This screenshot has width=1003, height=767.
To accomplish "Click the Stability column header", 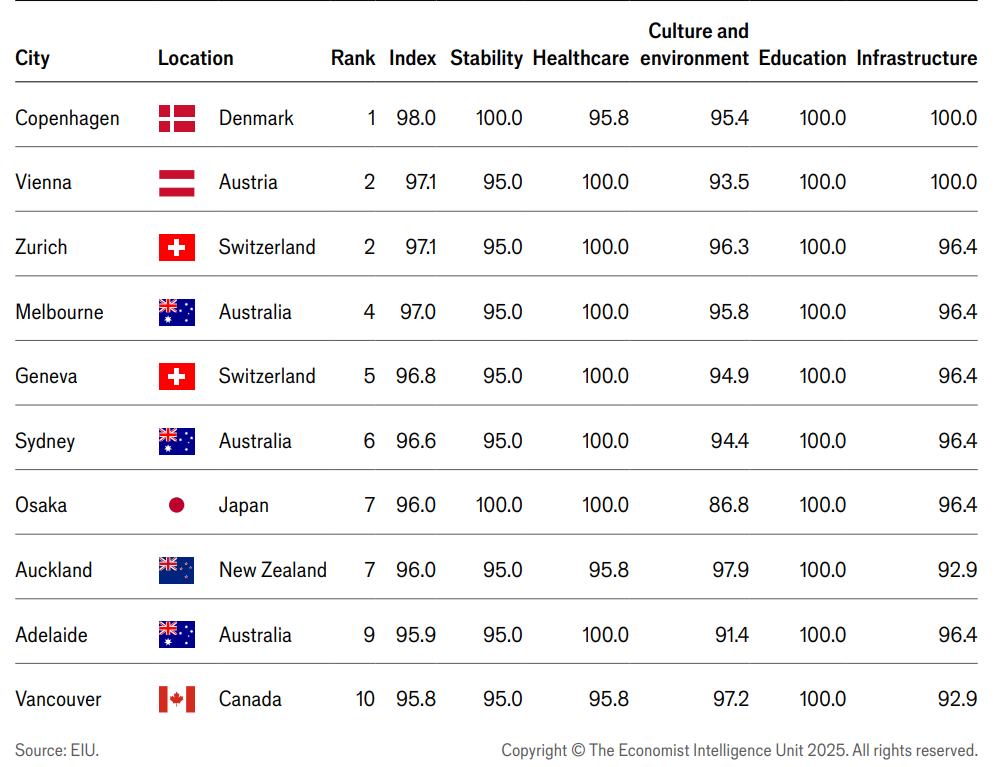I will (486, 58).
